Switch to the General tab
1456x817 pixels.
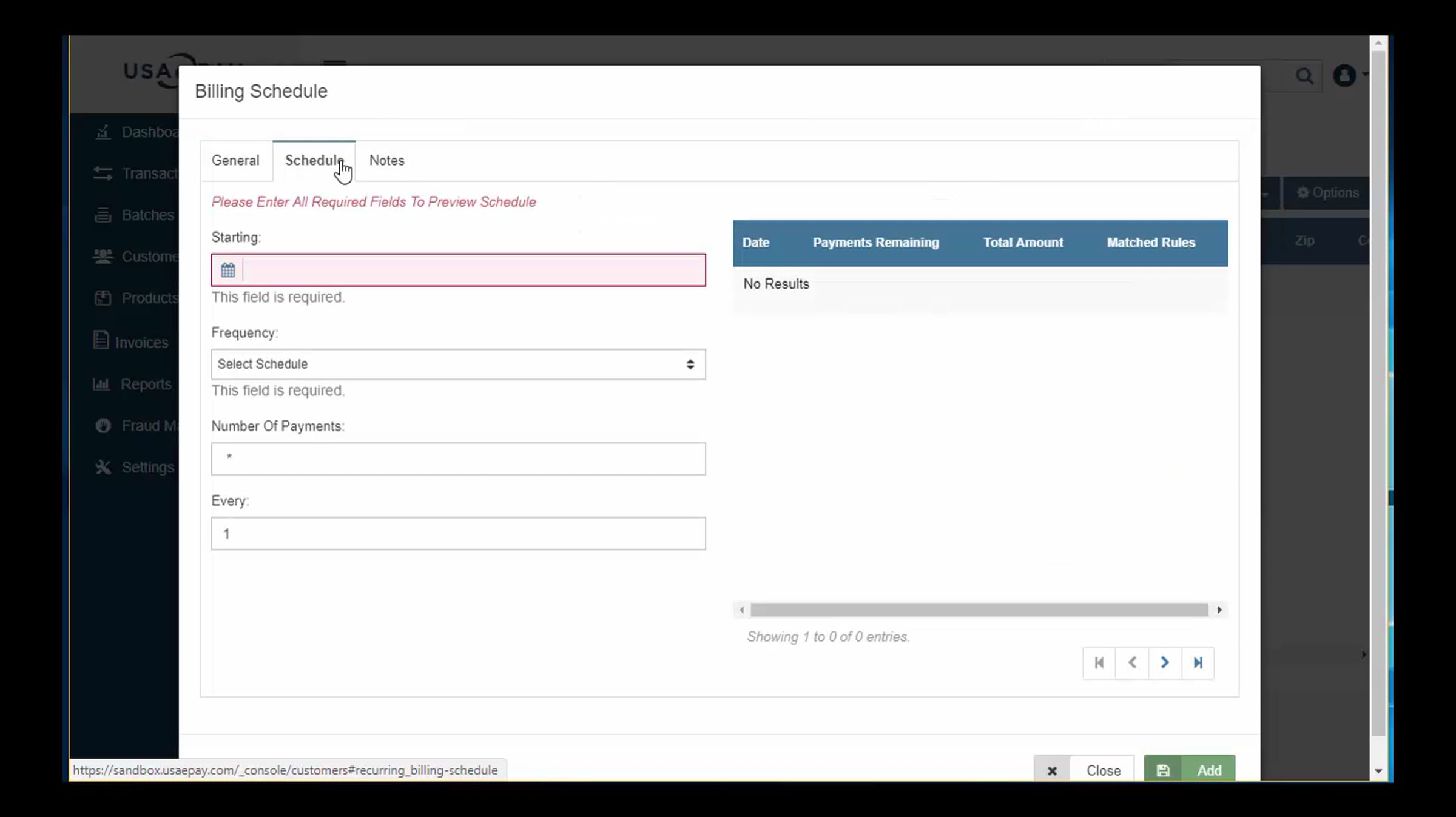click(235, 161)
